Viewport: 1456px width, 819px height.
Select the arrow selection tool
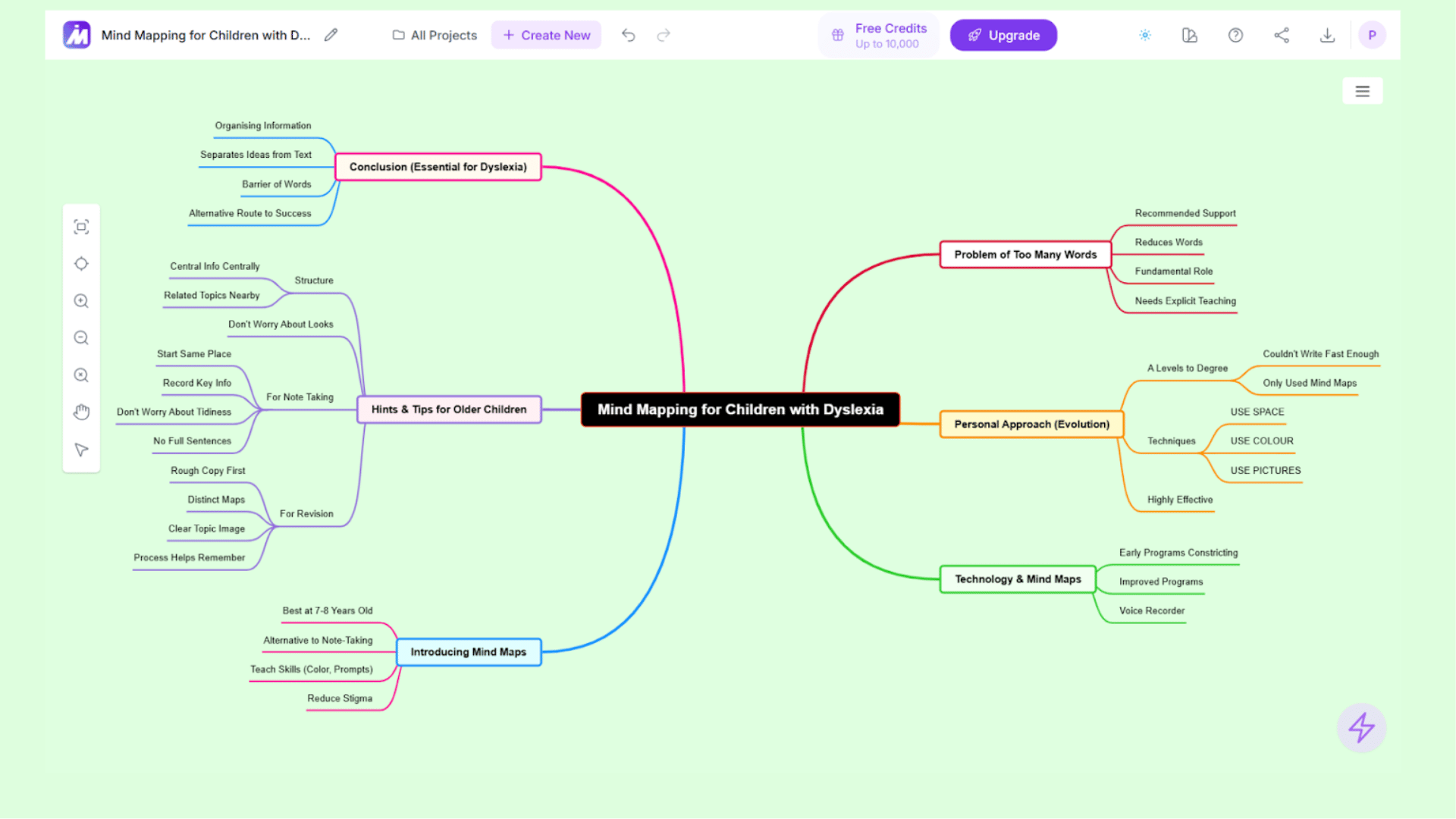(81, 449)
